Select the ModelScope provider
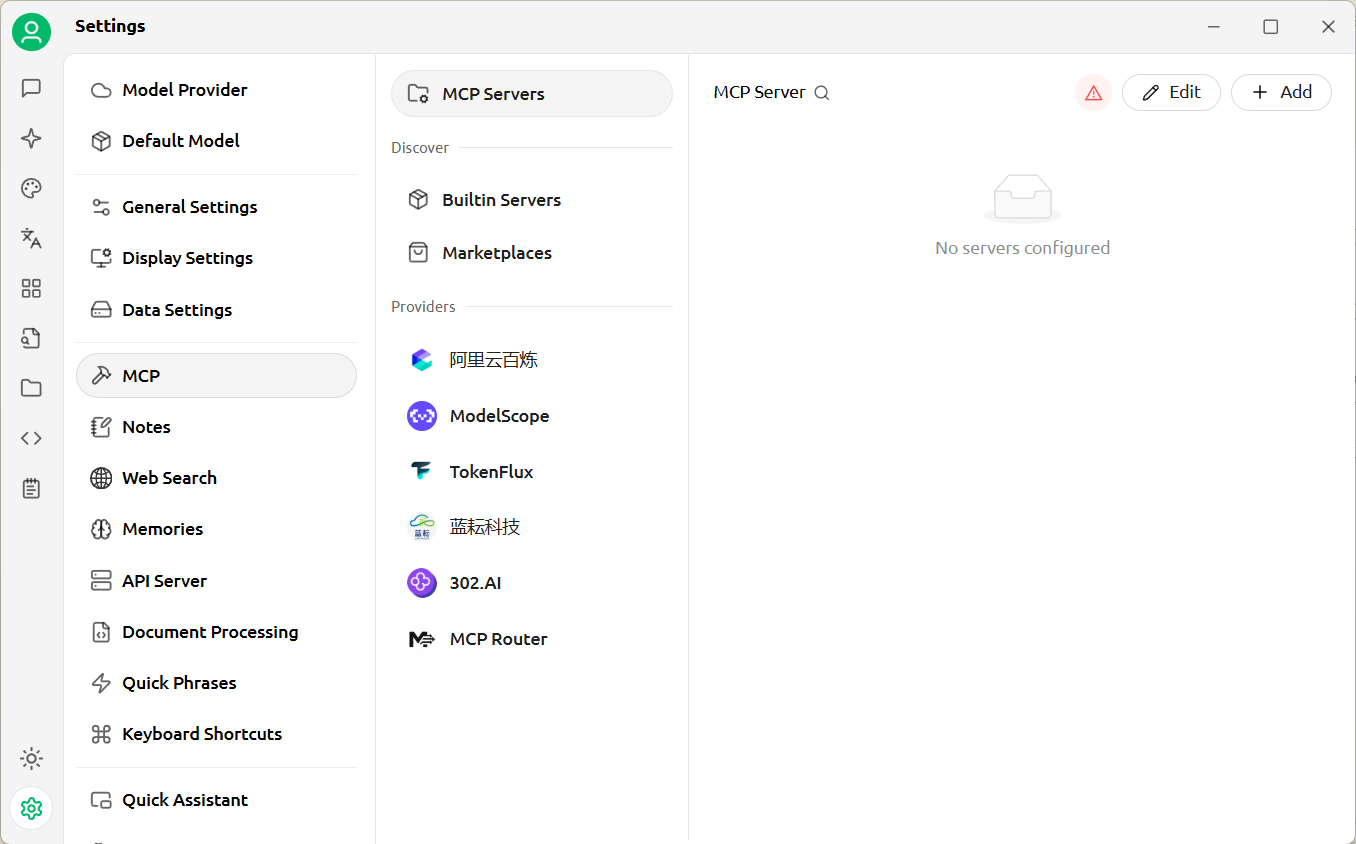Viewport: 1356px width, 844px height. 532,416
